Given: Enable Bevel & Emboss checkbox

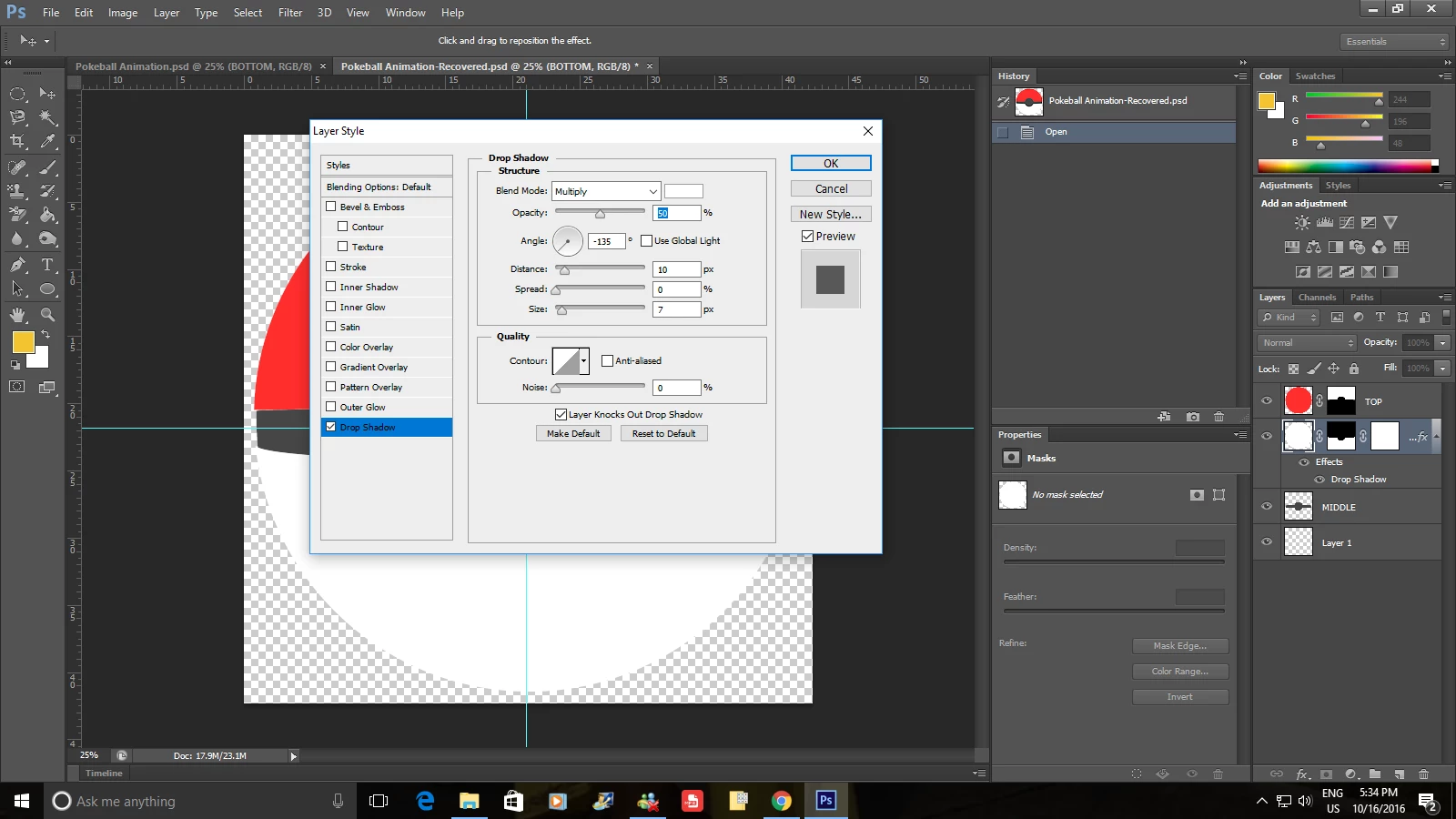Looking at the screenshot, I should (x=331, y=207).
